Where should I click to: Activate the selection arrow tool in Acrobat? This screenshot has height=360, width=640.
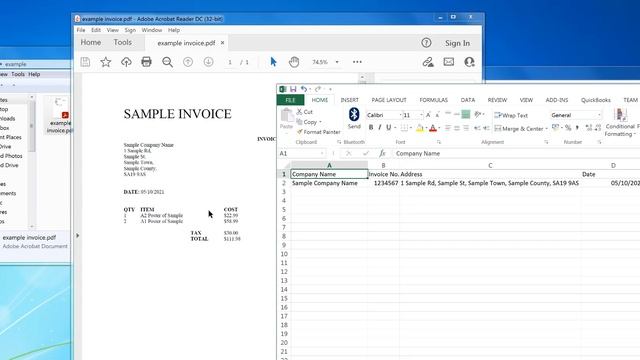click(273, 62)
